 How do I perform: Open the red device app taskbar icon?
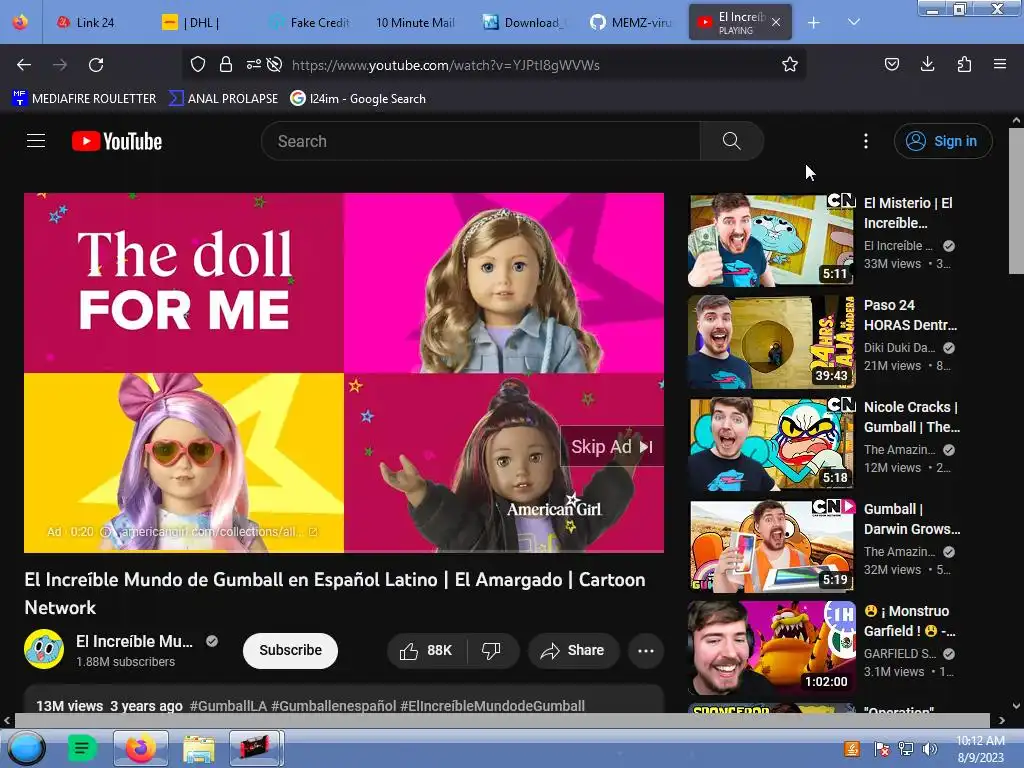pyautogui.click(x=256, y=748)
